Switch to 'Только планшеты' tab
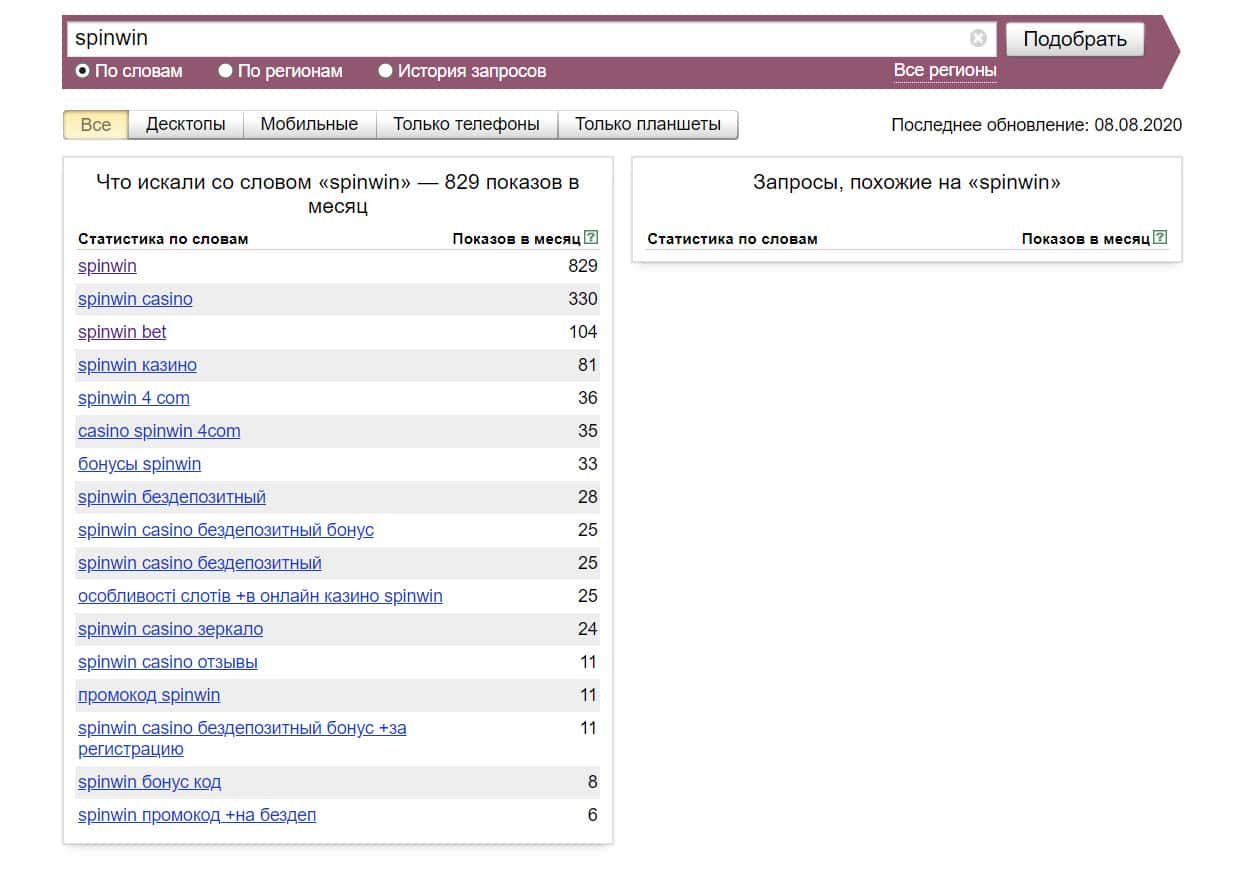1235x874 pixels. [x=647, y=125]
